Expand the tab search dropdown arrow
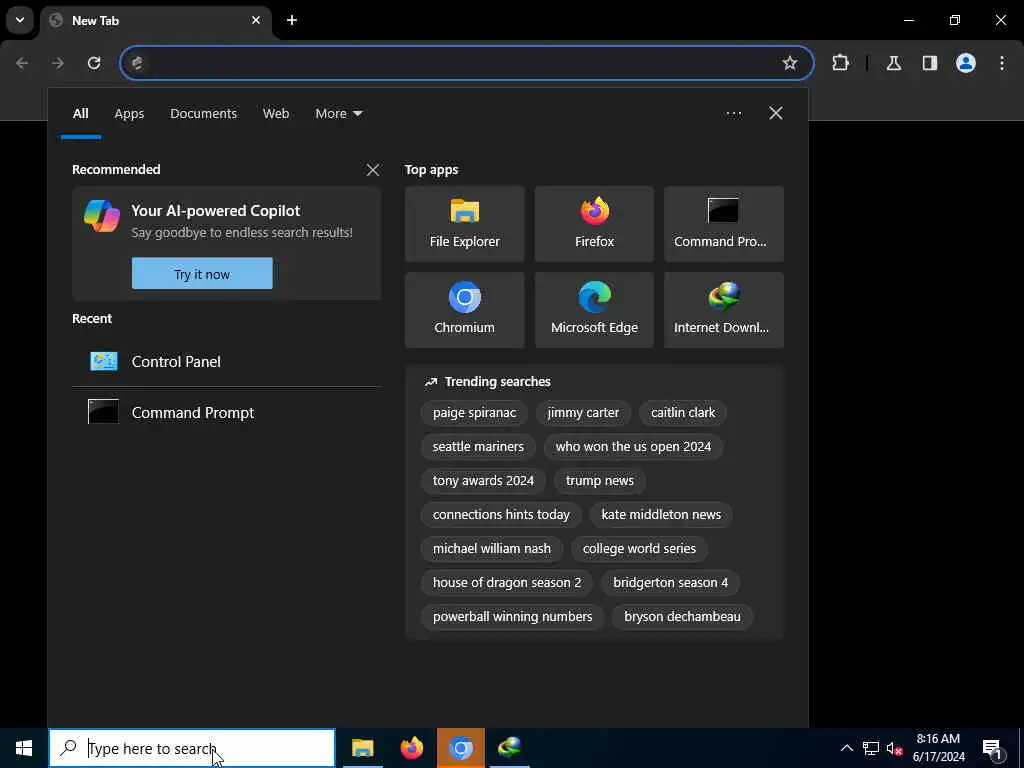 click(20, 20)
